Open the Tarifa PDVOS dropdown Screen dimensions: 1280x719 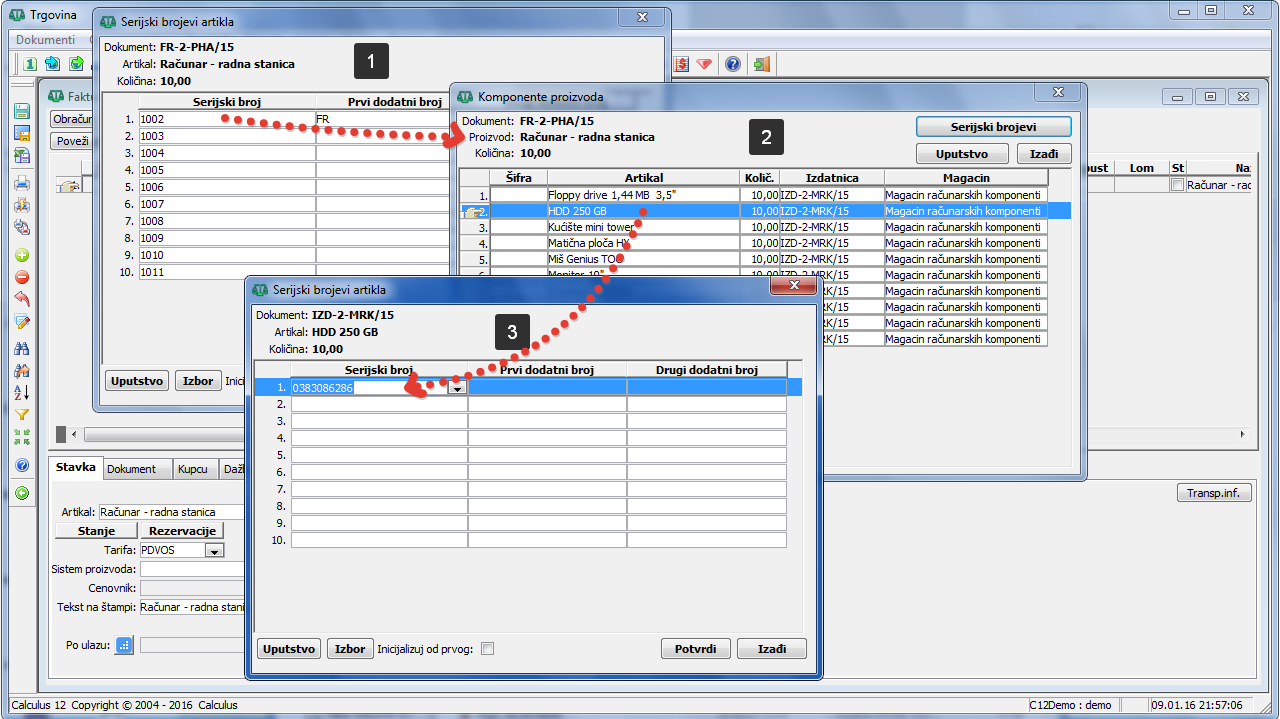[214, 550]
